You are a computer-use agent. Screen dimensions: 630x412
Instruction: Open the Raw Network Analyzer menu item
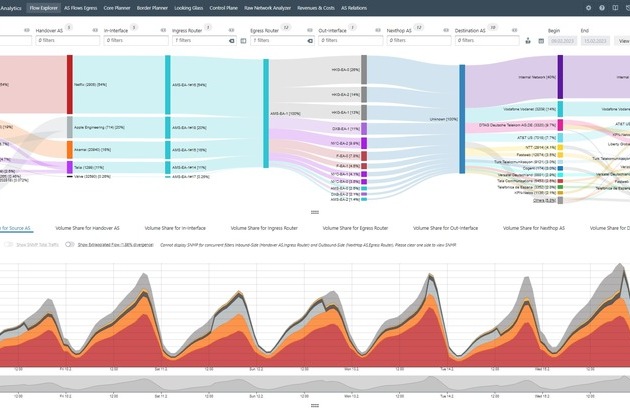(268, 8)
